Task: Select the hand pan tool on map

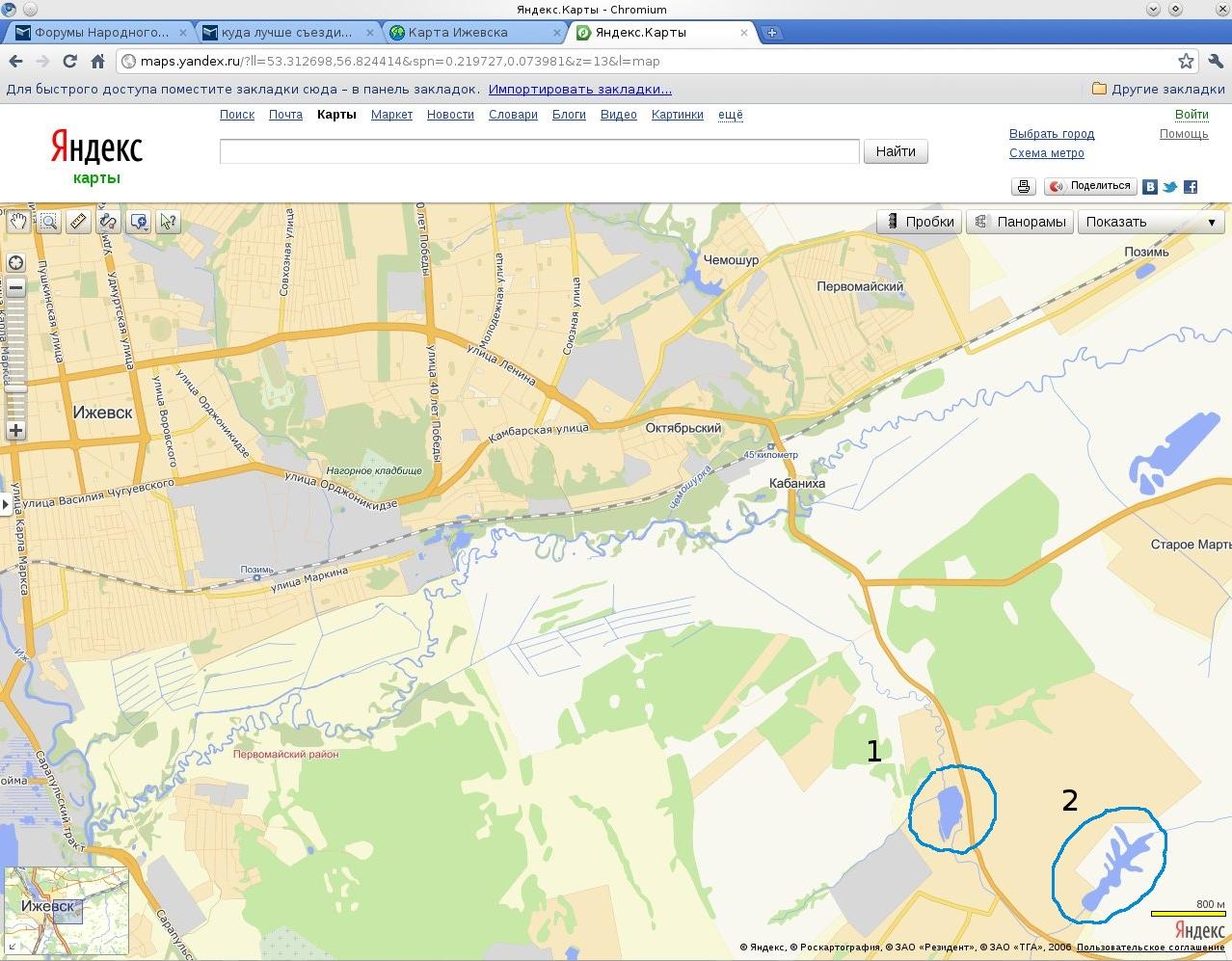Action: [17, 222]
